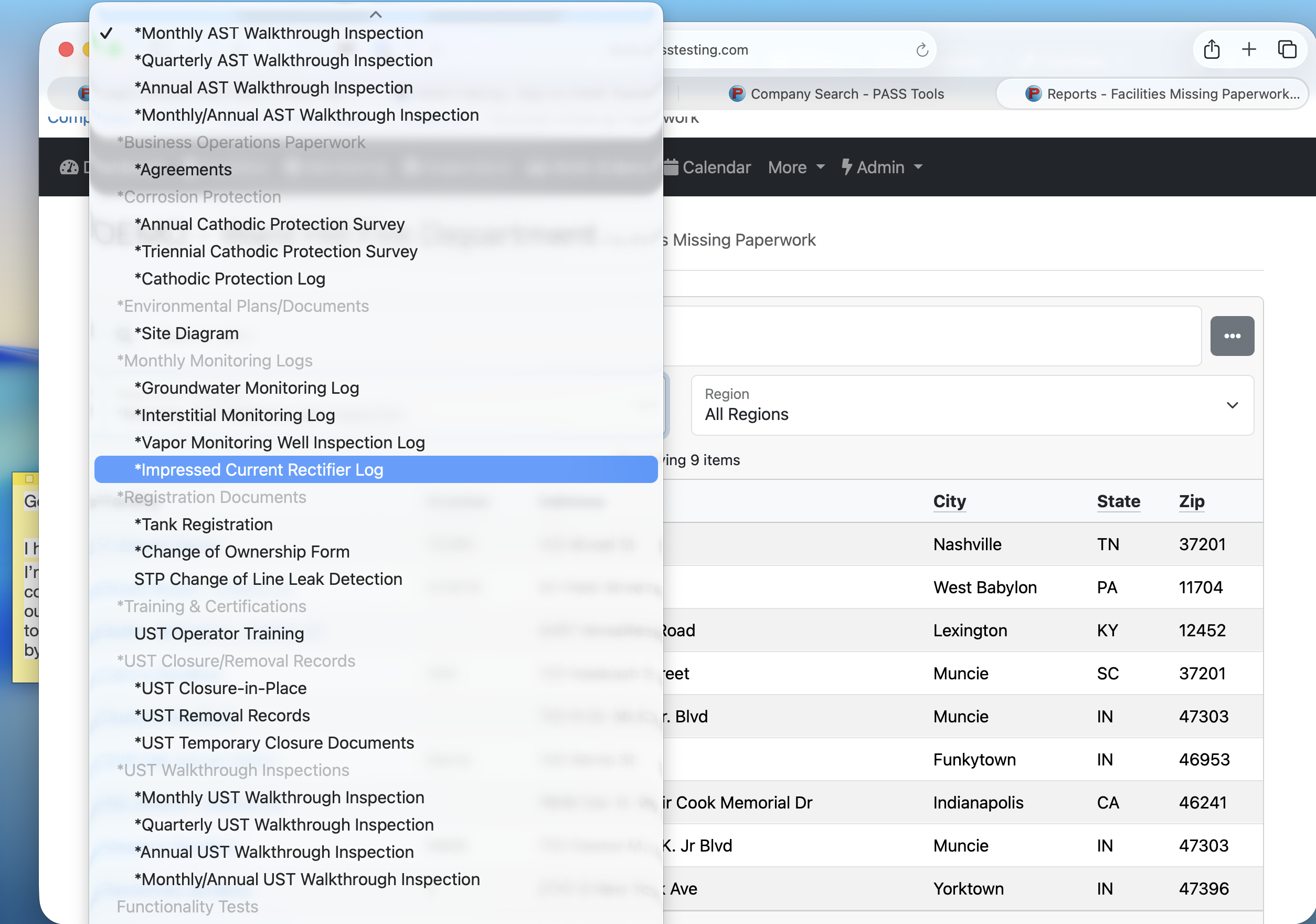Open the Admin dropdown caret

[918, 167]
